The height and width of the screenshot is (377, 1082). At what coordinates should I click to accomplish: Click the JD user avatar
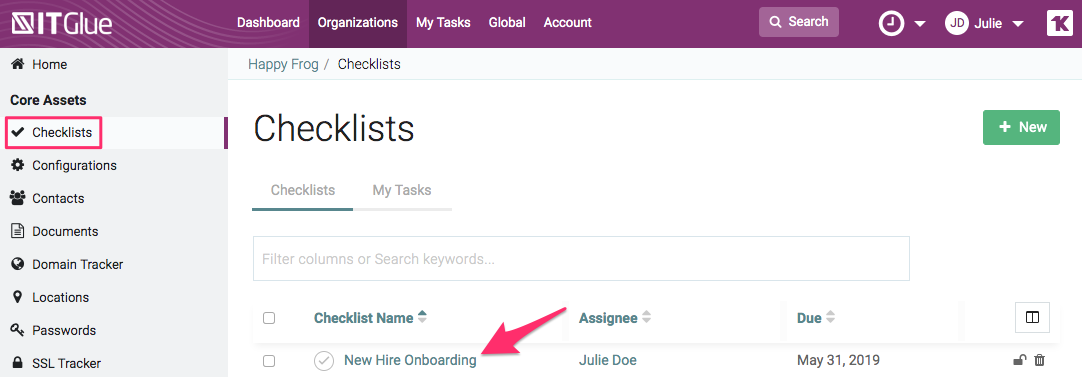click(x=957, y=24)
